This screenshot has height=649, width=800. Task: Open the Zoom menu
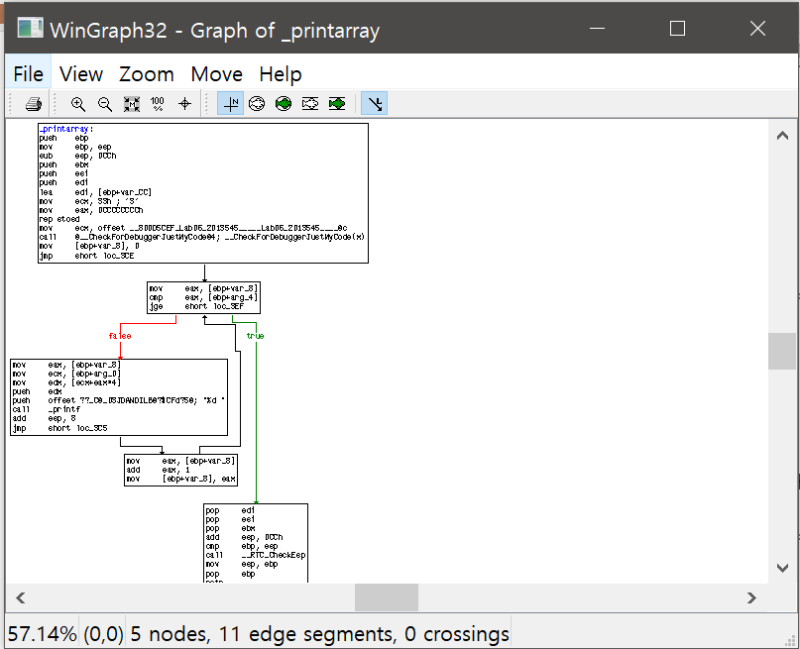point(146,74)
